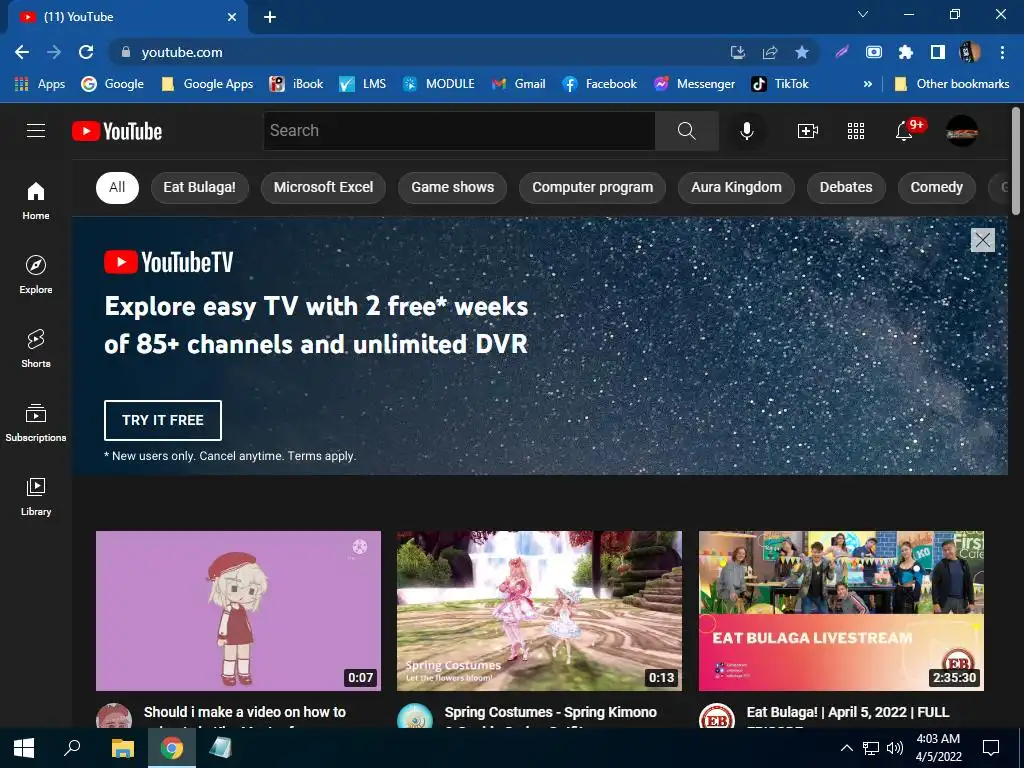1024x768 pixels.
Task: Expand the tab search dropdown arrow
Action: (x=863, y=14)
